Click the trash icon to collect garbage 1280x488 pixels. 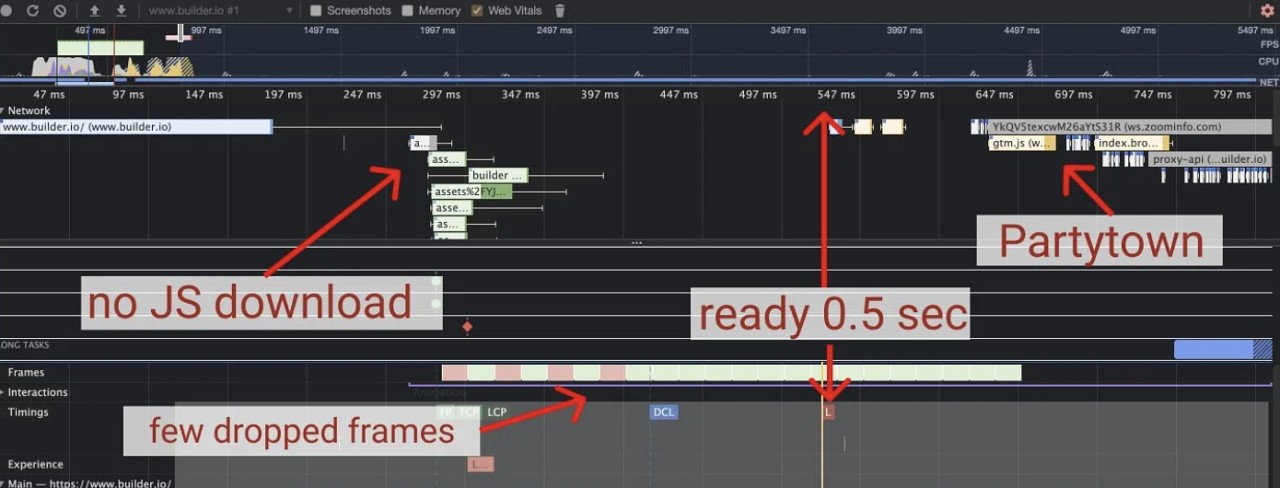[x=560, y=11]
